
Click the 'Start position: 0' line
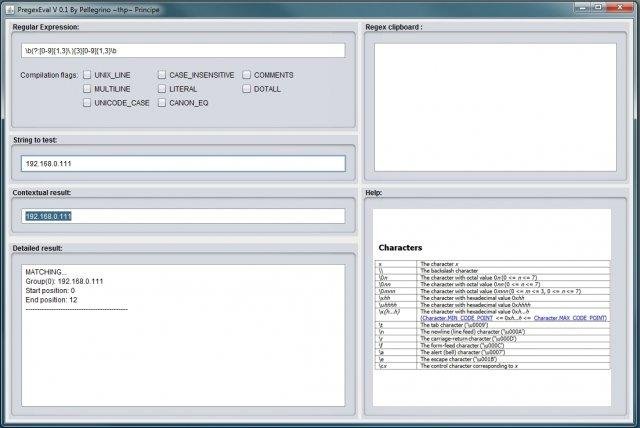pyautogui.click(x=50, y=291)
